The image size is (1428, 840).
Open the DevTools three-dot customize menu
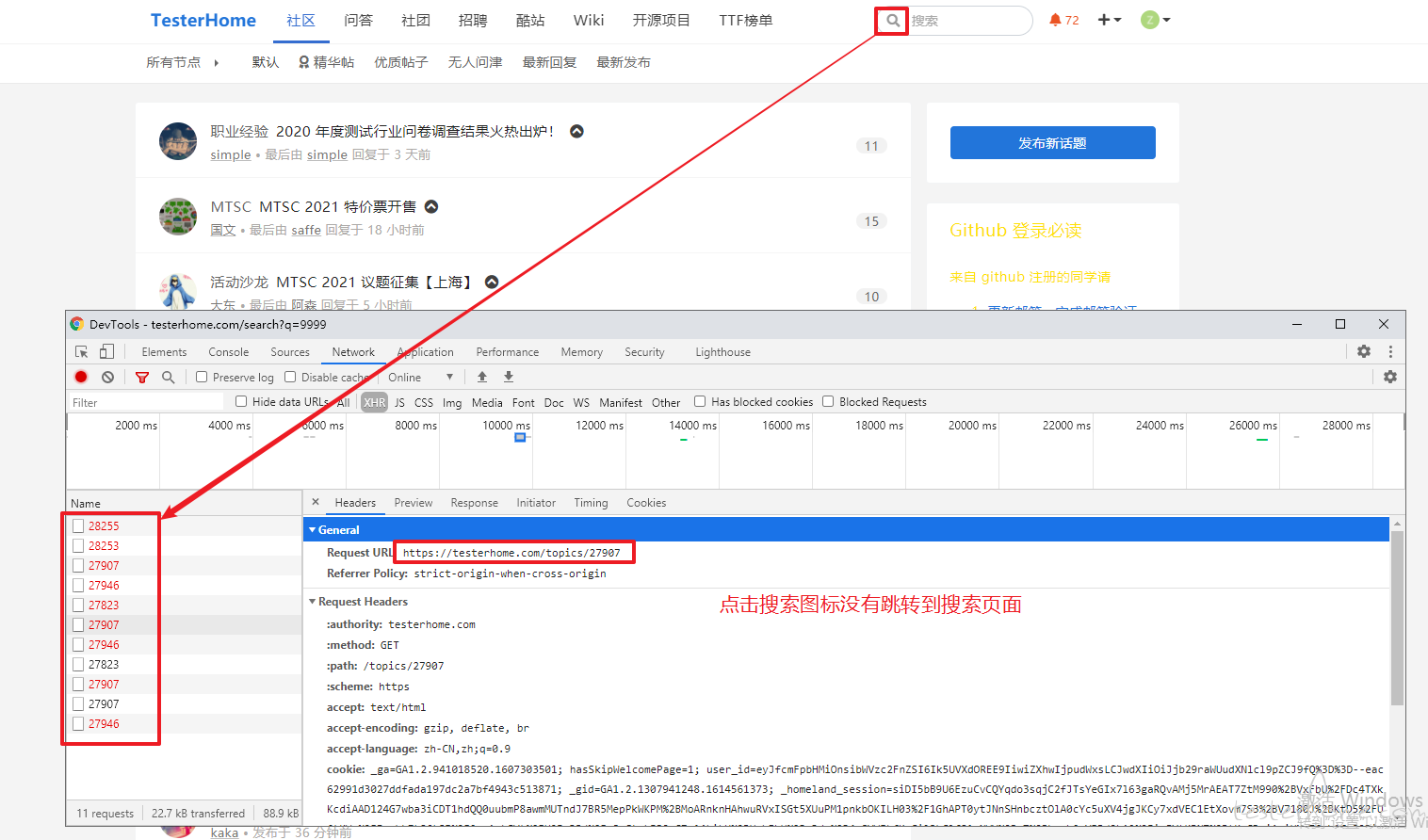tap(1390, 351)
